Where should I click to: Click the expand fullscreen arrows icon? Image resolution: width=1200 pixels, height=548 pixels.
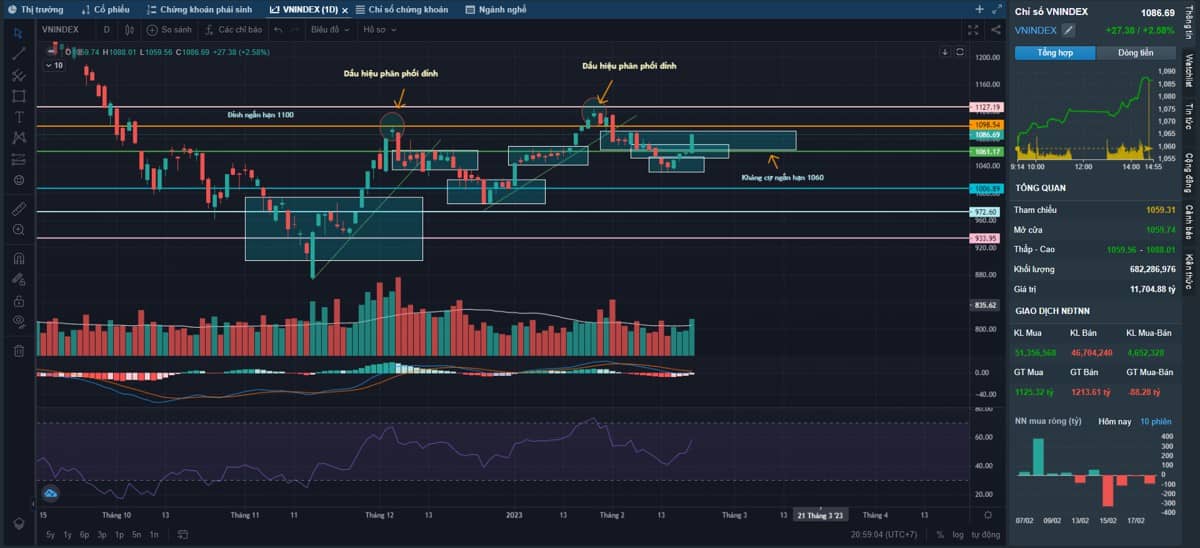click(x=999, y=9)
